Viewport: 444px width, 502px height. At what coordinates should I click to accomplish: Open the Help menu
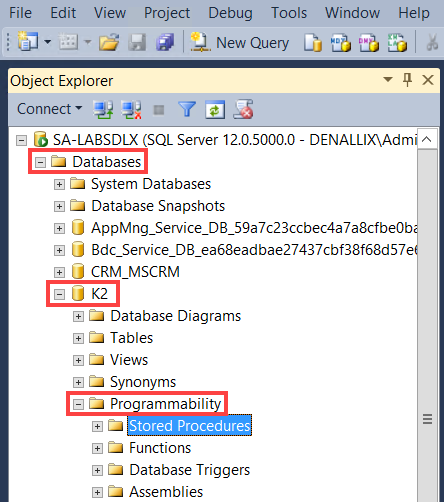point(414,13)
